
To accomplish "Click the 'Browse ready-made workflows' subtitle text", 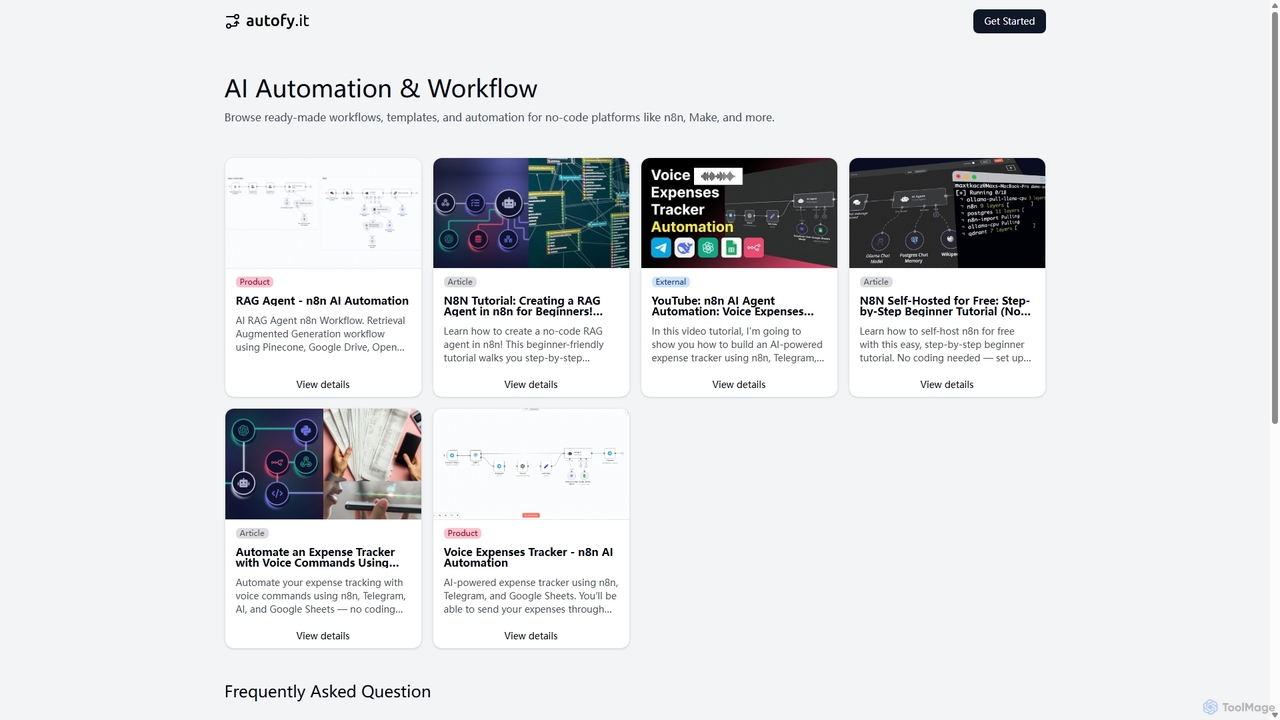I will click(x=499, y=117).
